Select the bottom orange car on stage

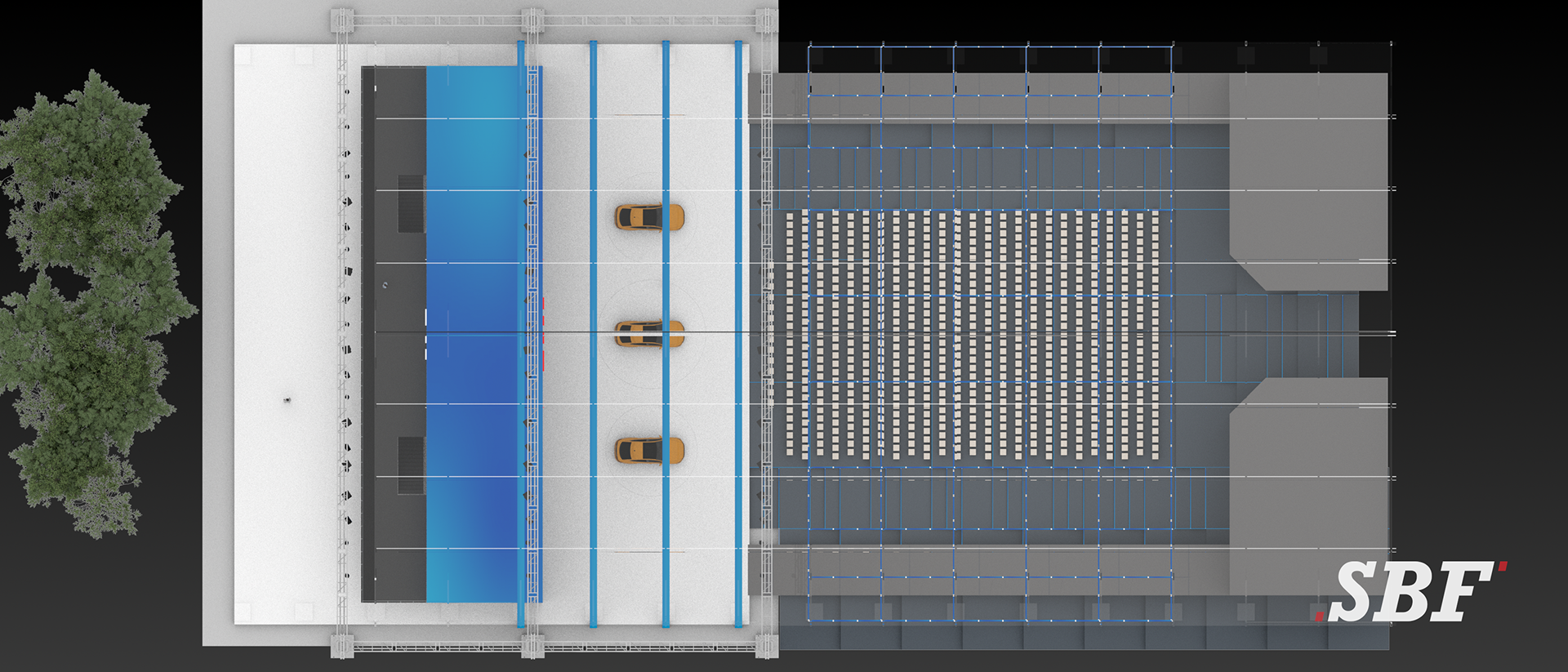coord(649,451)
